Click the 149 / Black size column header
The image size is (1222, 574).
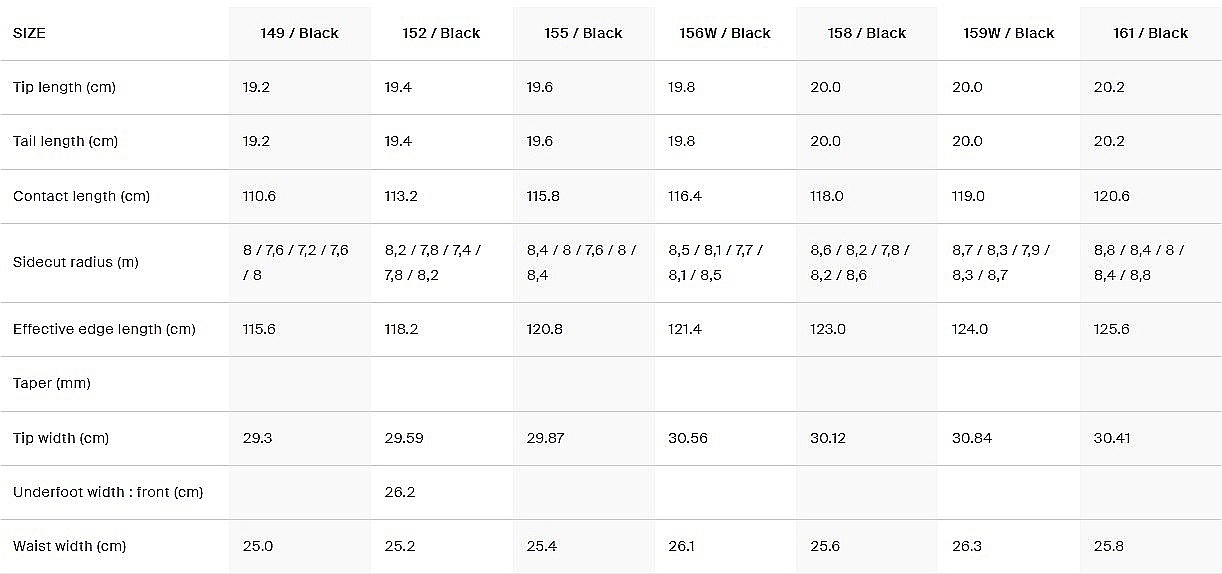[299, 33]
